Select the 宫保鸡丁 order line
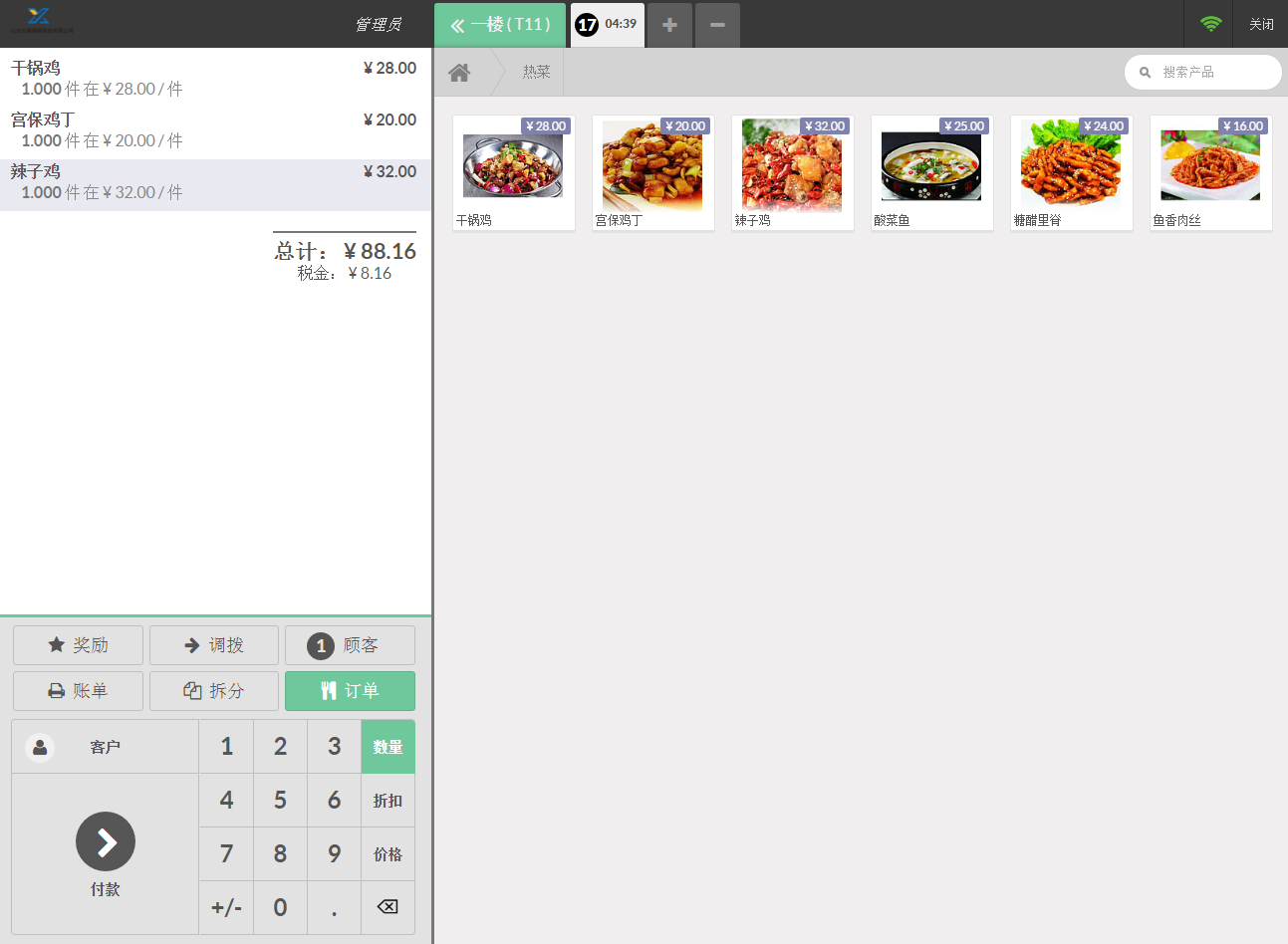This screenshot has width=1288, height=944. [x=215, y=130]
